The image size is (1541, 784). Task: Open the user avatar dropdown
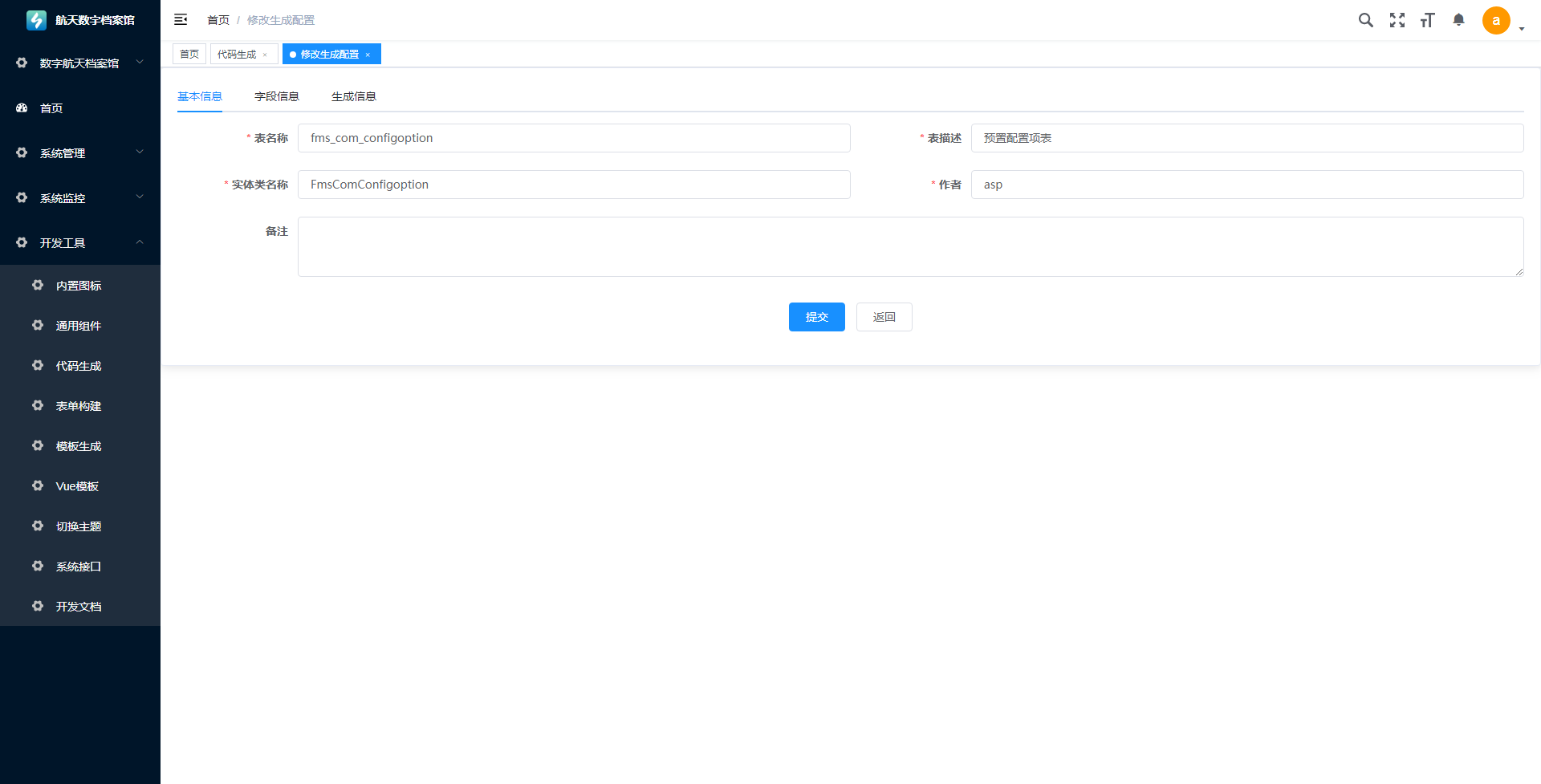[x=1496, y=21]
